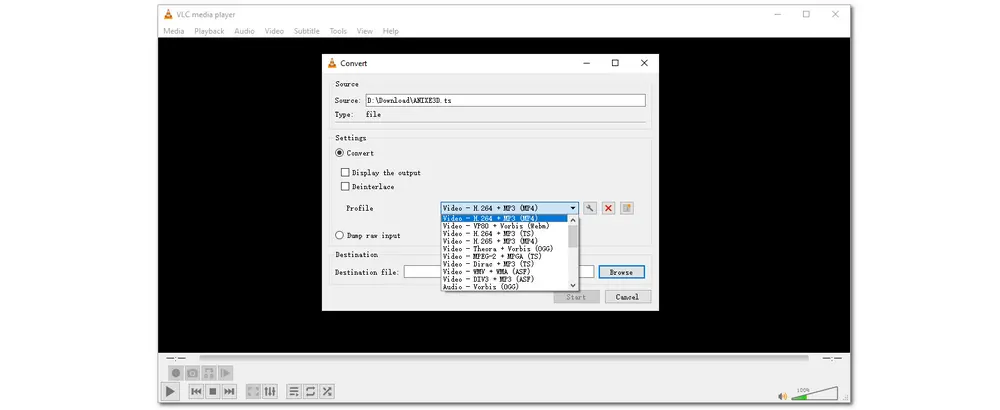The width and height of the screenshot is (1000, 410).
Task: Click the Browse button
Action: 621,272
